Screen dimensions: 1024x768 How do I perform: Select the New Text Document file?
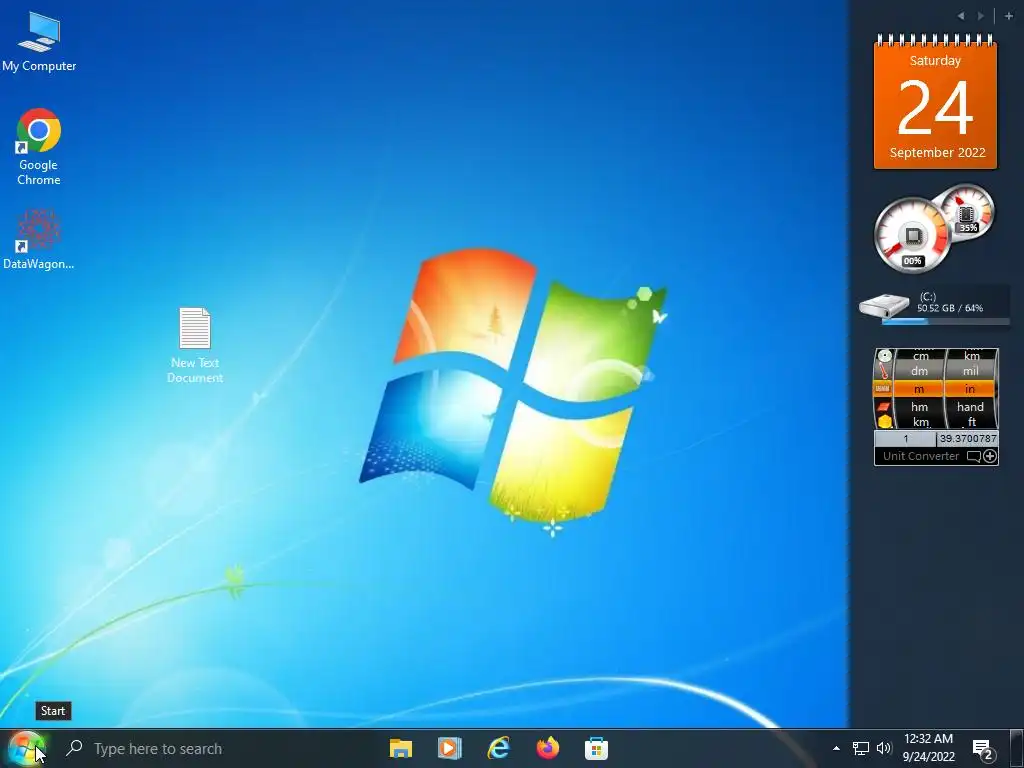click(195, 345)
